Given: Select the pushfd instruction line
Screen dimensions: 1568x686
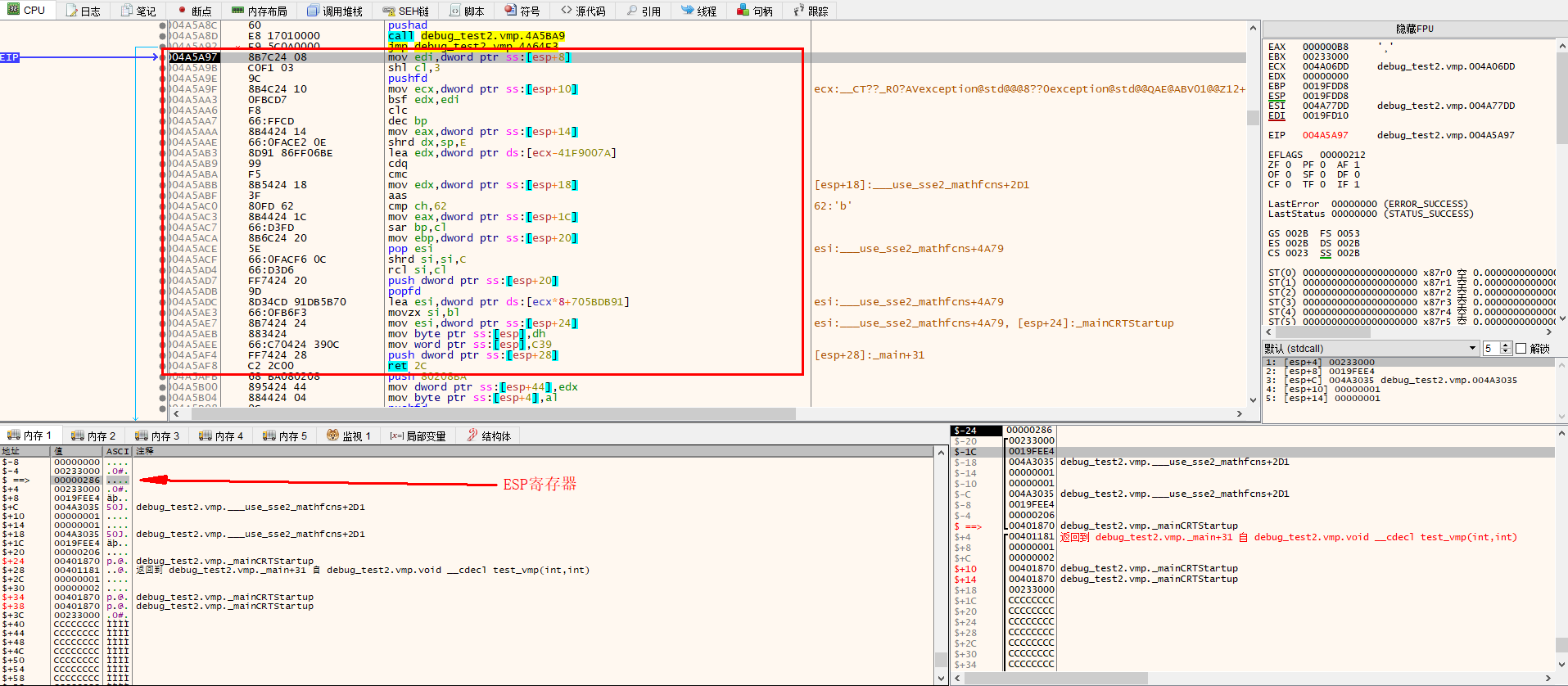Looking at the screenshot, I should click(408, 79).
